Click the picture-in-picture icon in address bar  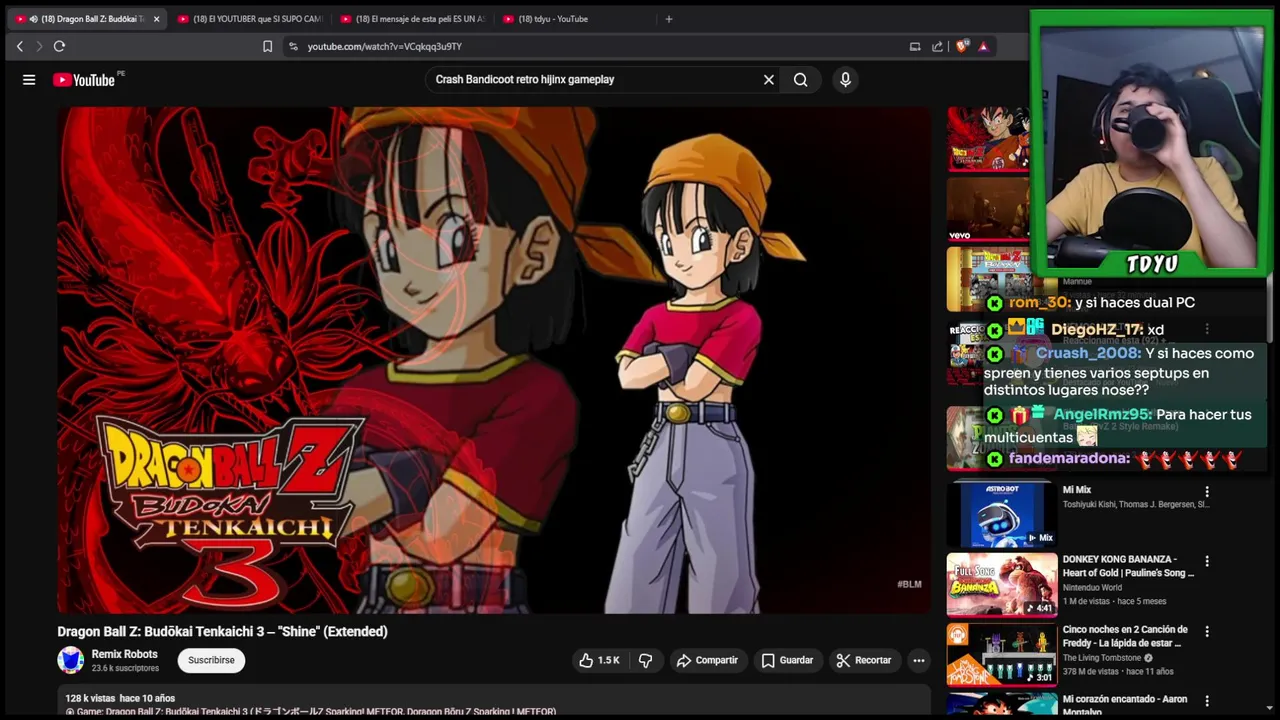tap(914, 46)
